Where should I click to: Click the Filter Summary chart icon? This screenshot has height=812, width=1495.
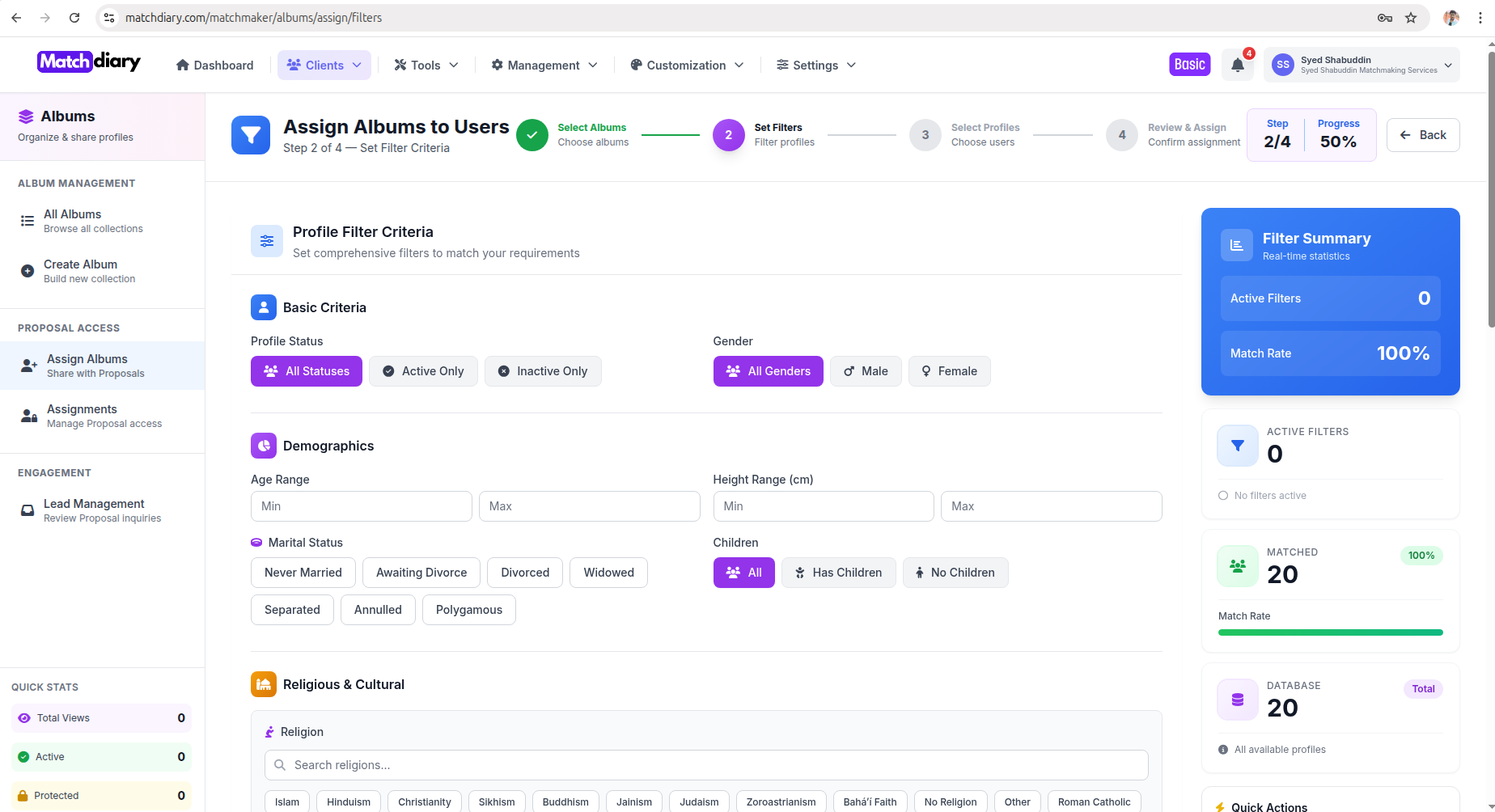pos(1236,245)
